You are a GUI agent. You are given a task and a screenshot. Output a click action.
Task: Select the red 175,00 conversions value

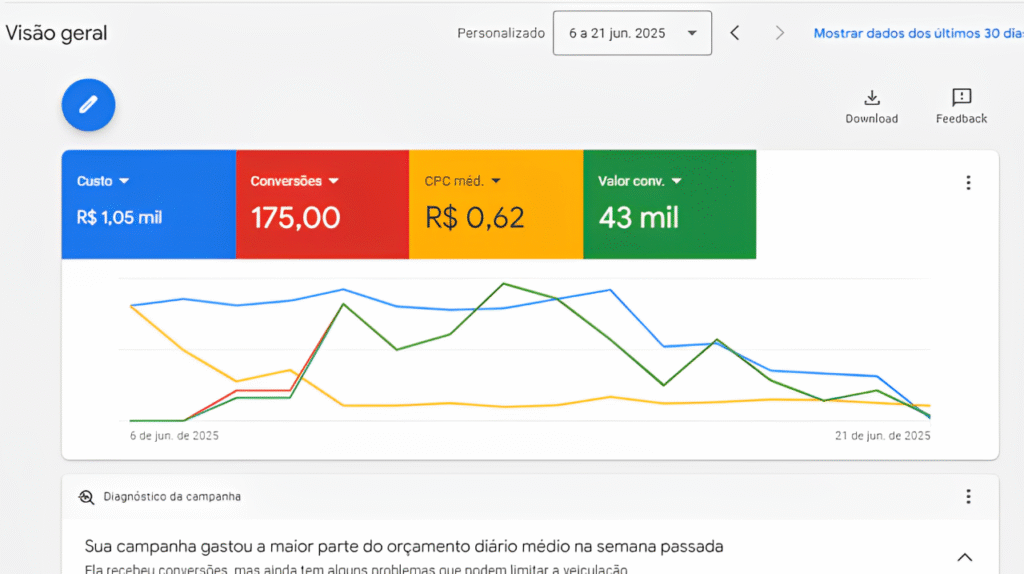[295, 217]
